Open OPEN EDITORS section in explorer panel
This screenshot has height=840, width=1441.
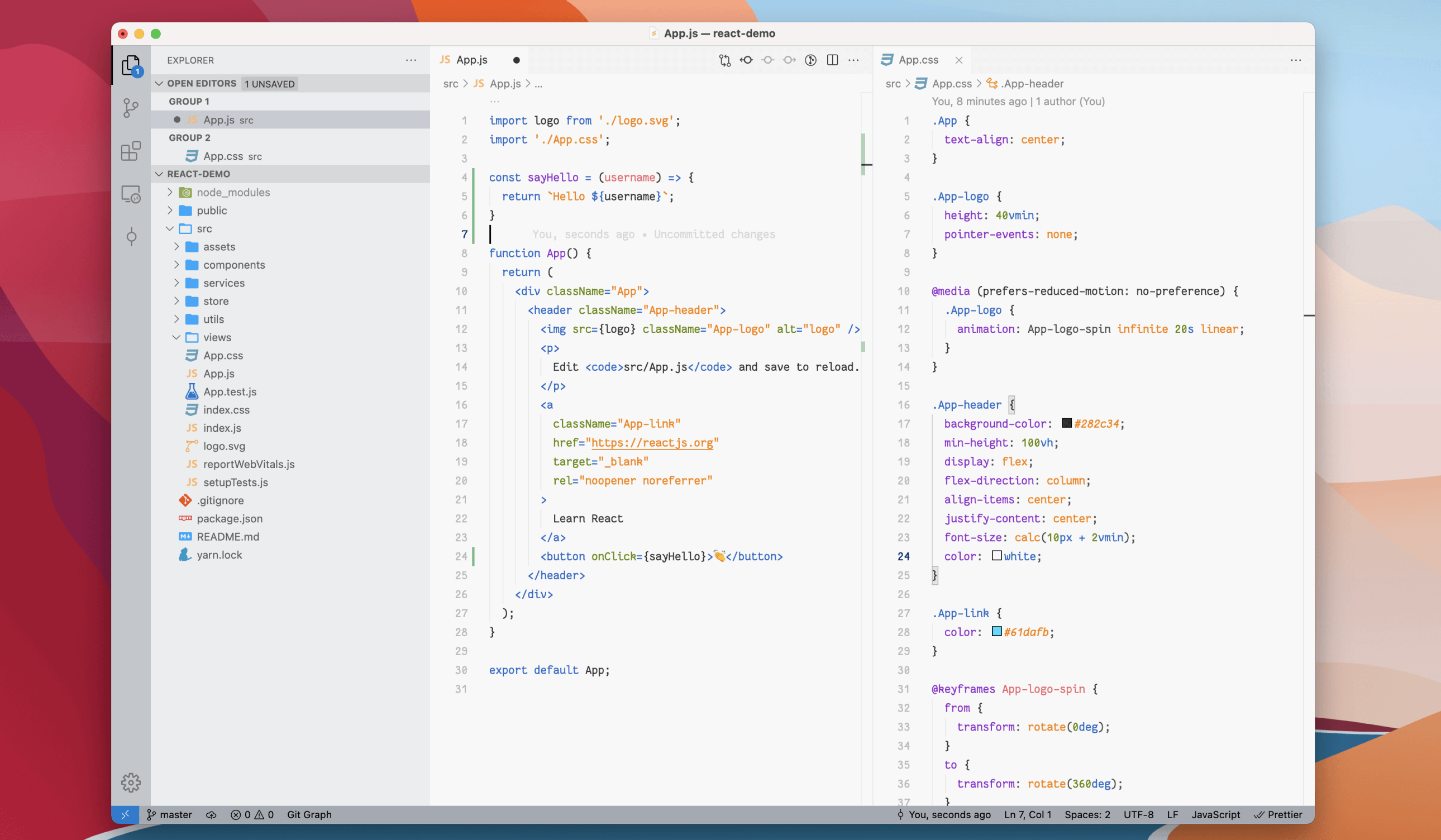(x=200, y=83)
